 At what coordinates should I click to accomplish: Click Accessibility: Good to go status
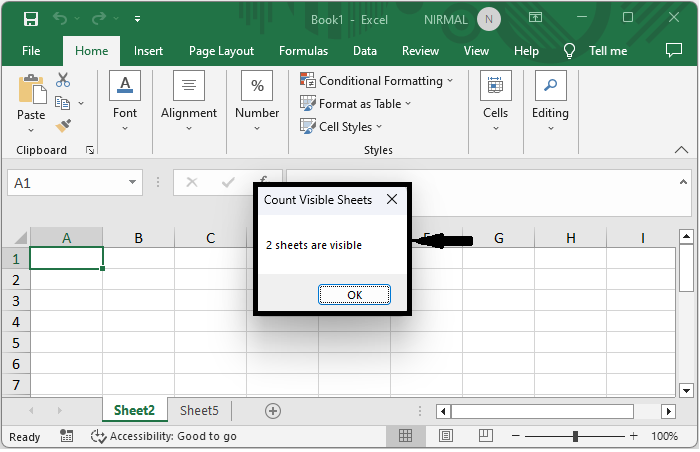[164, 436]
